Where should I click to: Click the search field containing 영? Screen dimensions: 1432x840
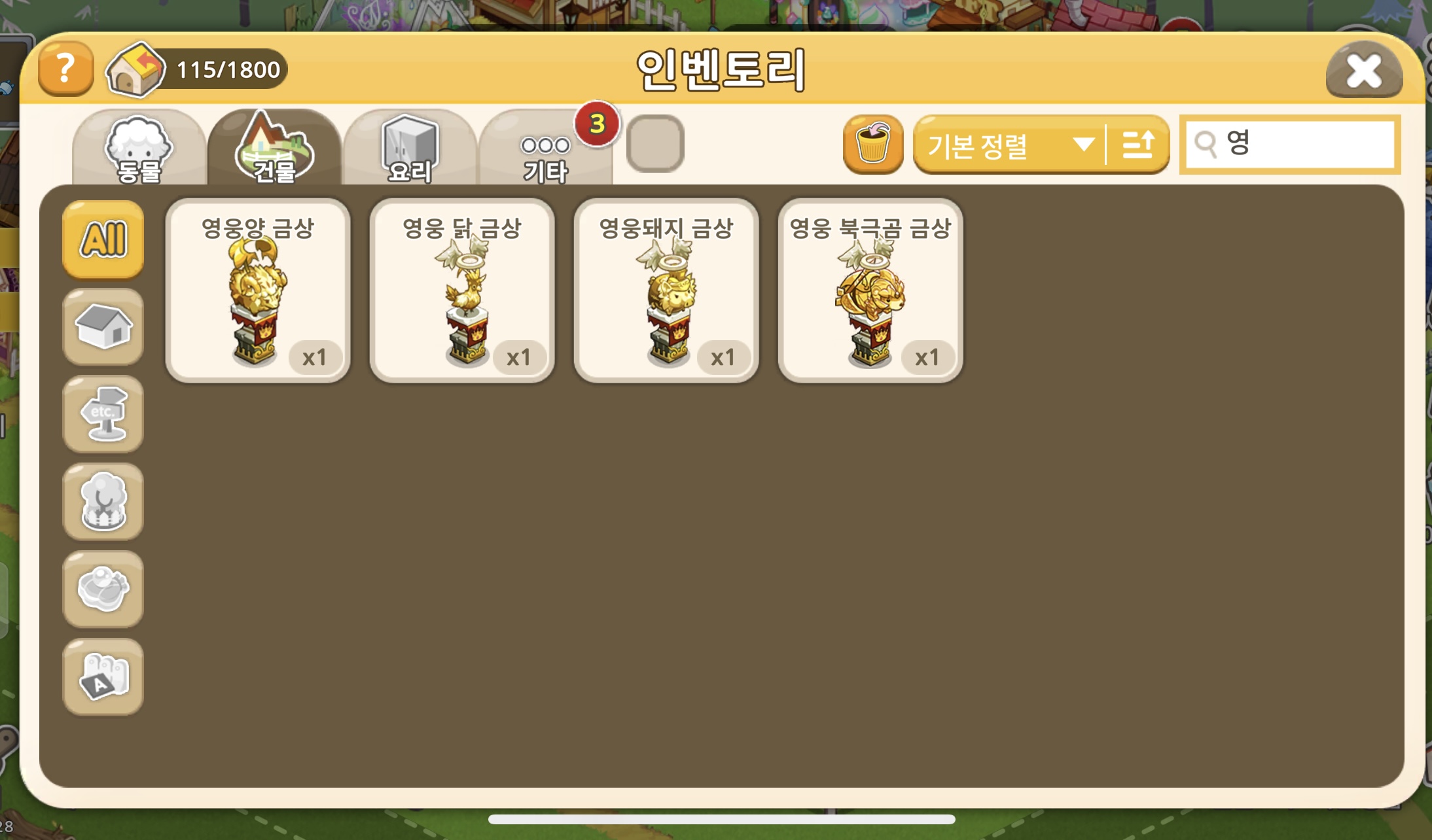tap(1290, 144)
